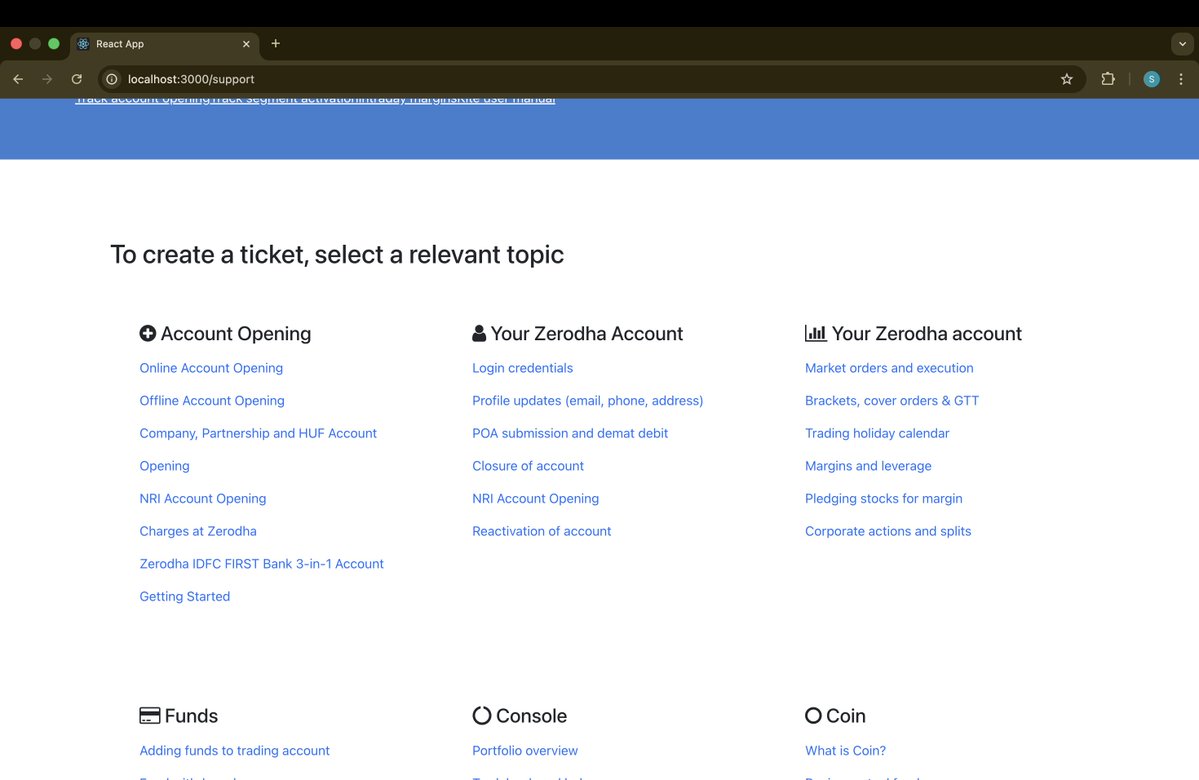Open the Chrome three-dot menu
This screenshot has width=1199, height=780.
(1181, 79)
